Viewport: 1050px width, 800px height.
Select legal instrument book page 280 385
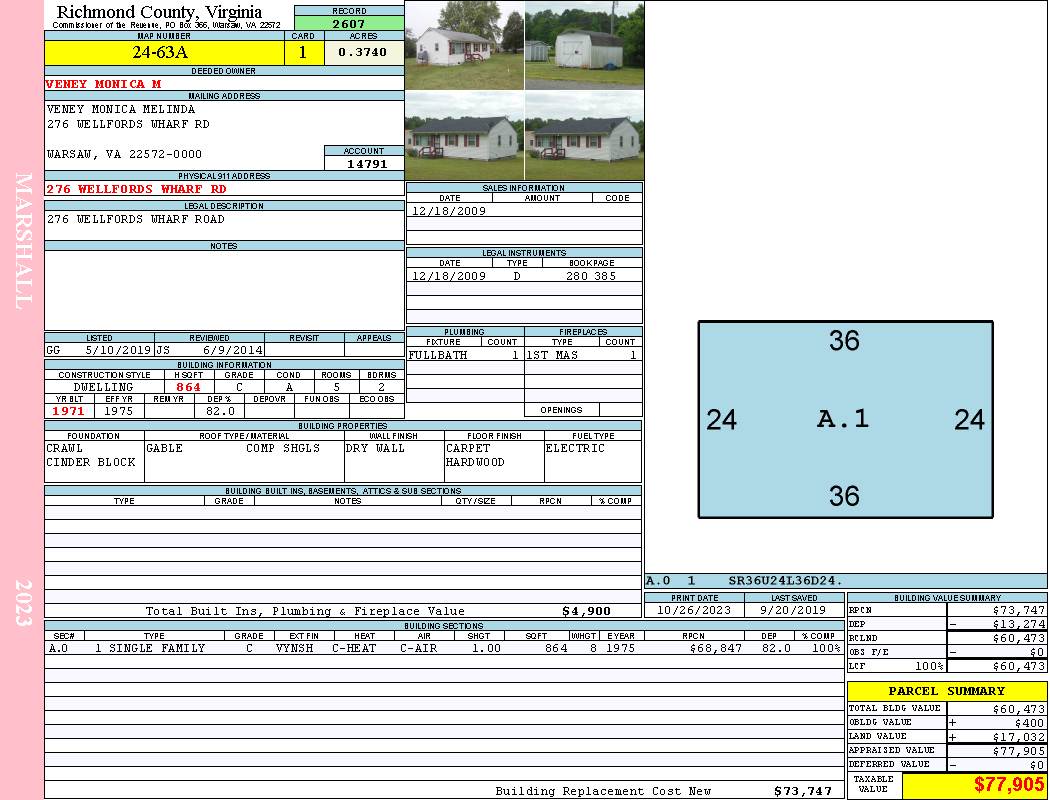pyautogui.click(x=591, y=276)
